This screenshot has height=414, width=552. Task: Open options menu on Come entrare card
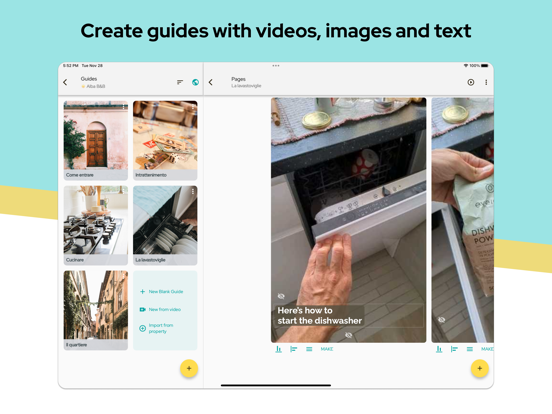tap(124, 106)
